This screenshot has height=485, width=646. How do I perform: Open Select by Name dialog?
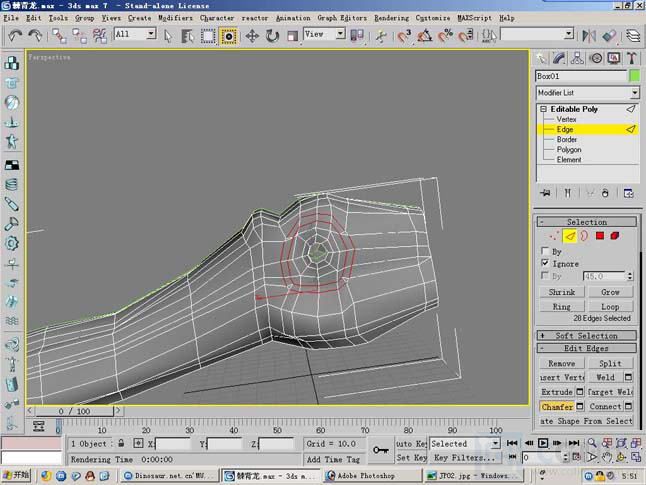tap(187, 36)
